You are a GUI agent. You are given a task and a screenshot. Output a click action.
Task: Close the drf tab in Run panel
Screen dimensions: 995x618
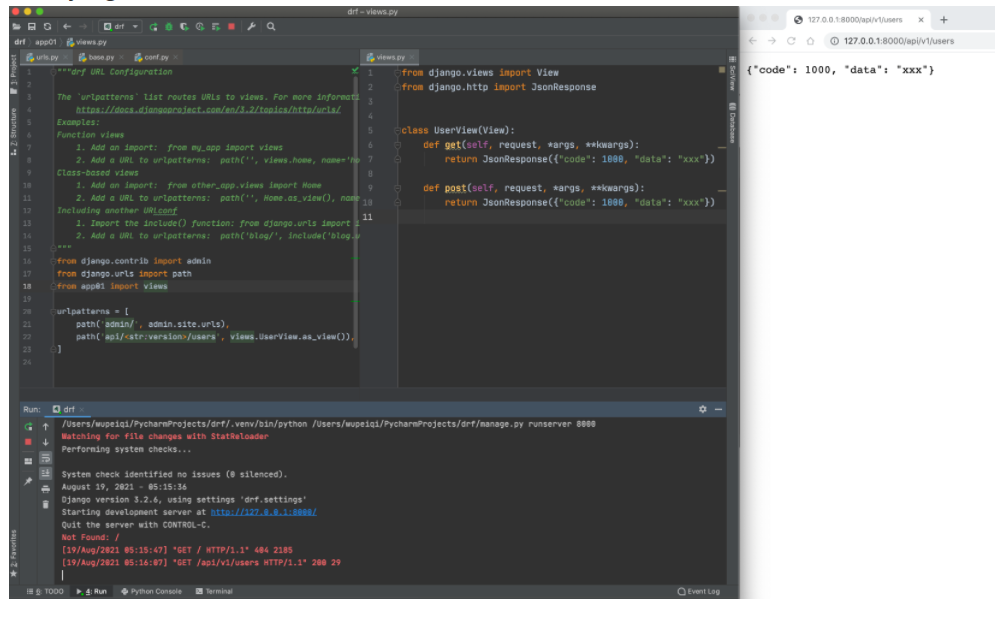pos(82,410)
